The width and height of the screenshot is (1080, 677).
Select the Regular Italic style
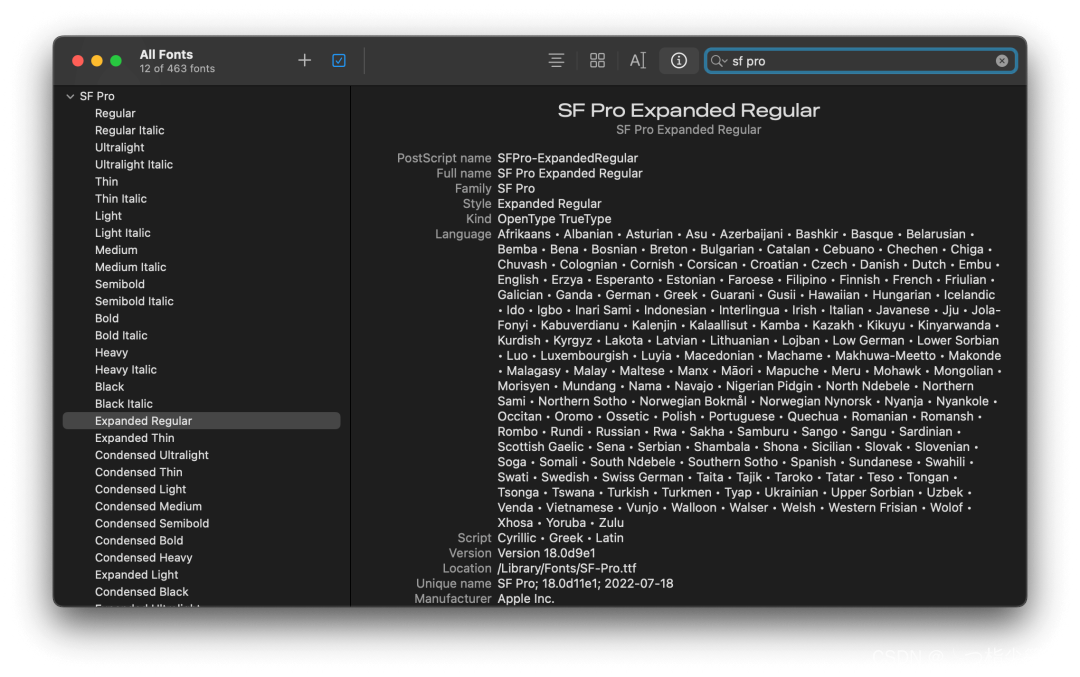click(129, 130)
